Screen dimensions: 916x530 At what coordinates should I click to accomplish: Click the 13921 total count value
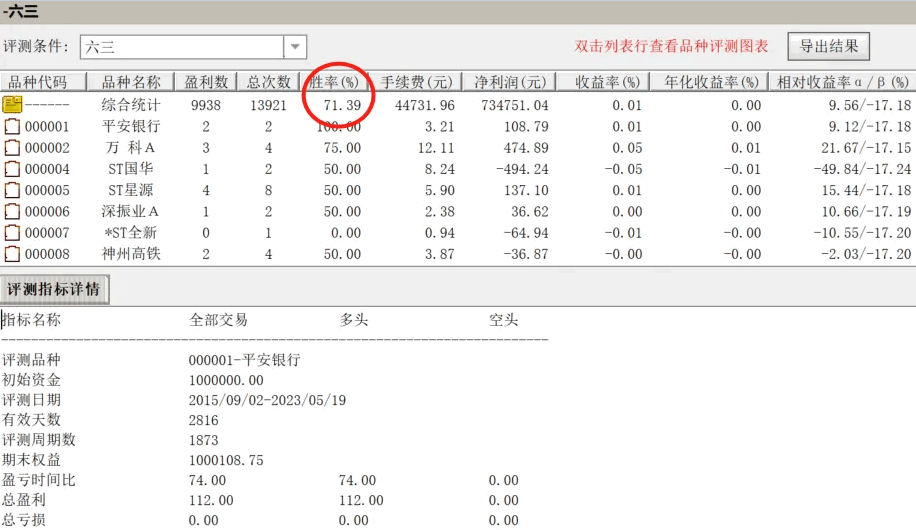click(268, 105)
